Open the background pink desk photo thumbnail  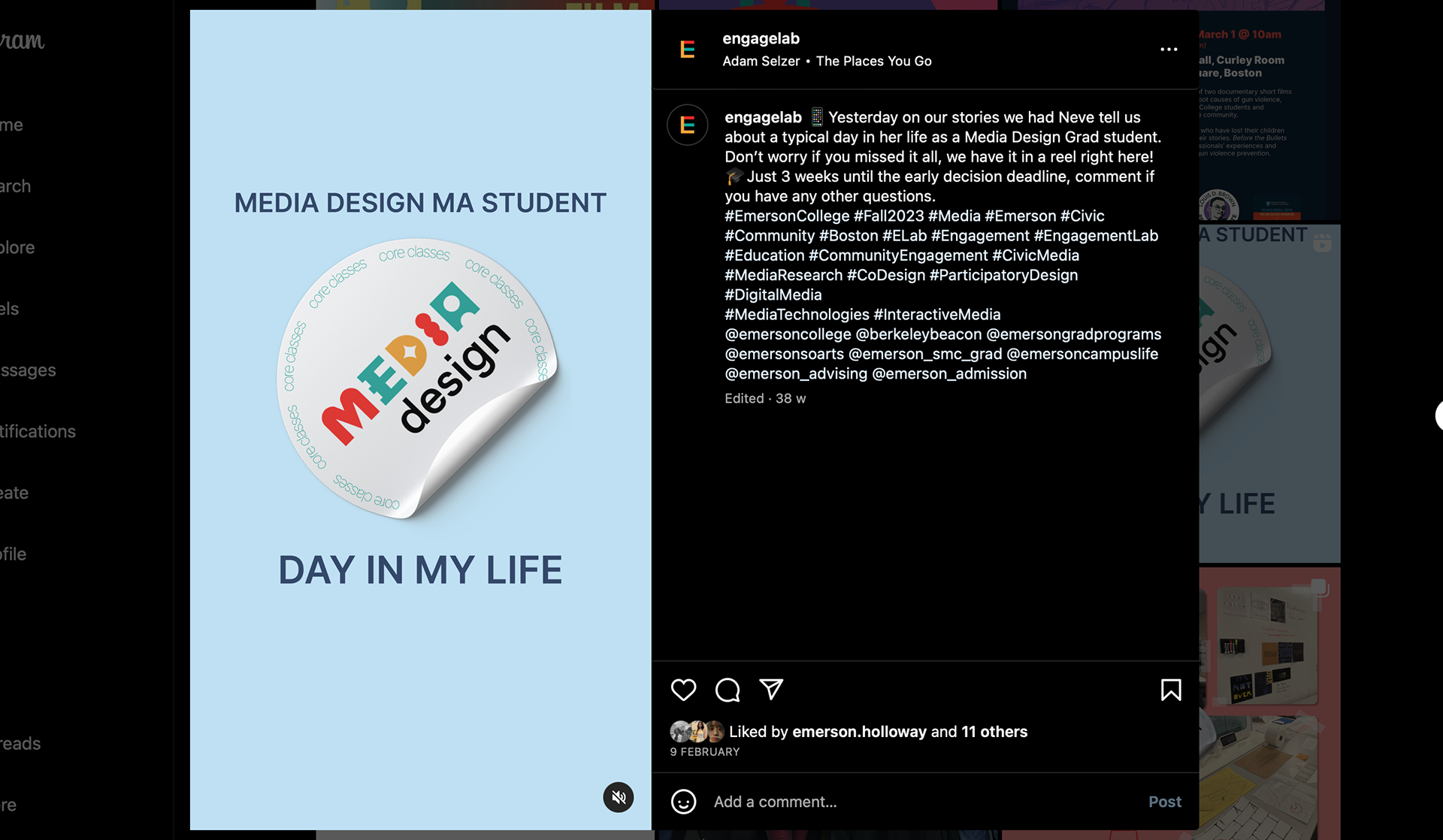pyautogui.click(x=1269, y=703)
